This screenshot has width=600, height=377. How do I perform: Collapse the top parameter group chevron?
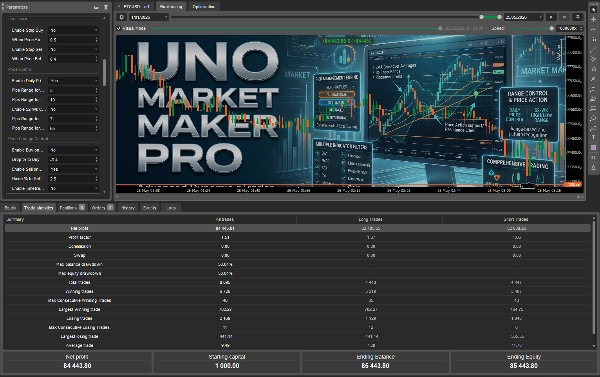coord(104,18)
